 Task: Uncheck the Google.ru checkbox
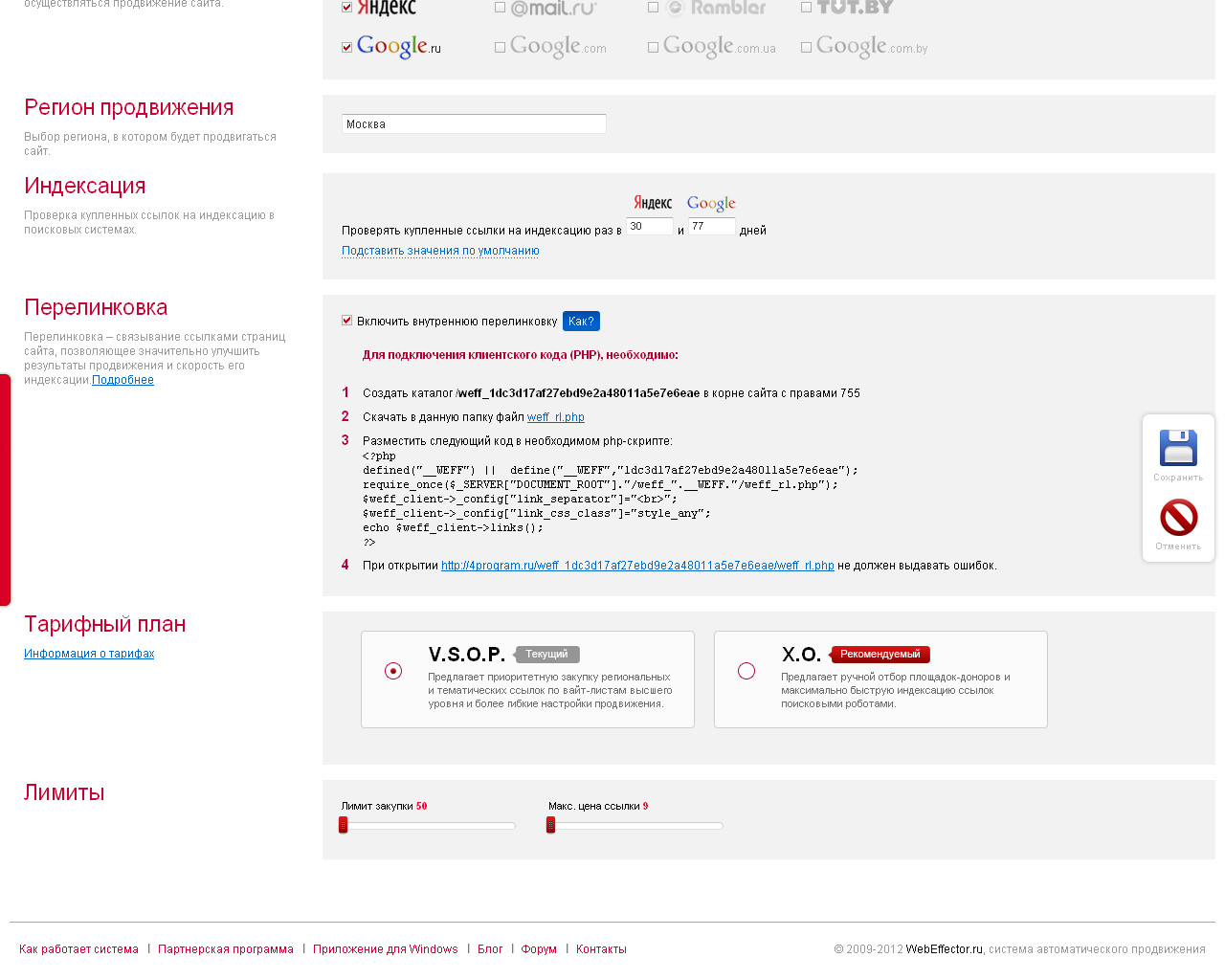[346, 47]
